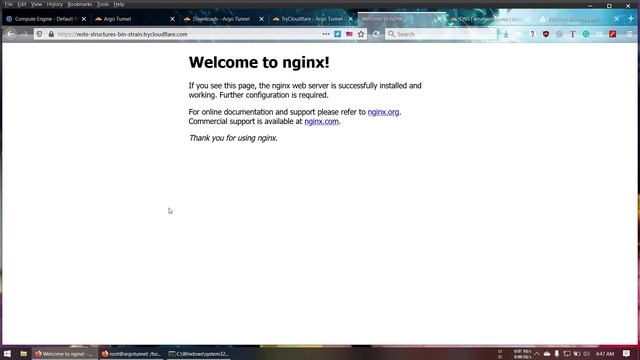Viewport: 640px width, 360px height.
Task: Follow the nginx.org link
Action: 383,112
